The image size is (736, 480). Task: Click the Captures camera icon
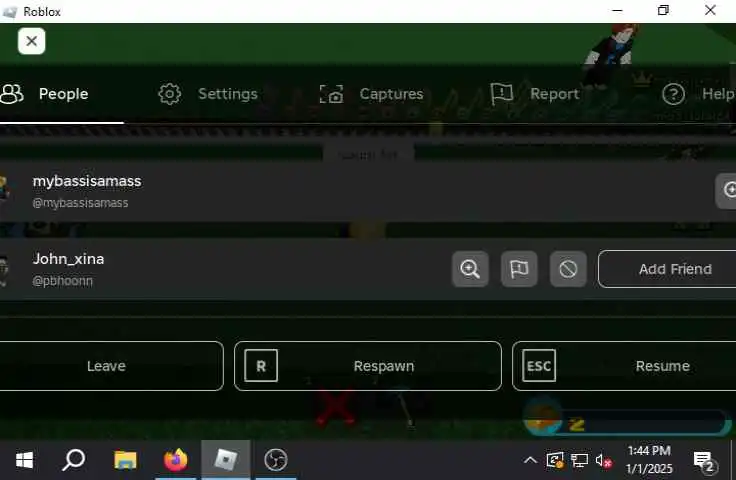coord(331,94)
